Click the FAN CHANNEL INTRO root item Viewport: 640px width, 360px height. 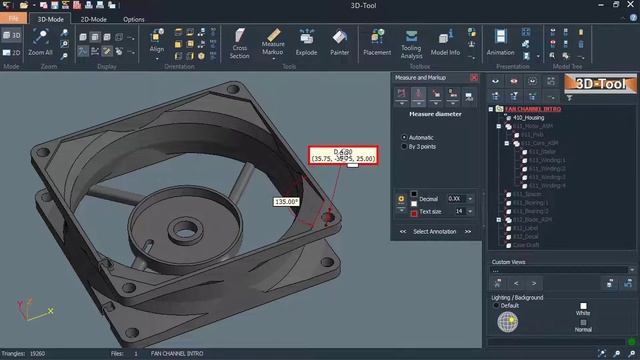pos(533,109)
